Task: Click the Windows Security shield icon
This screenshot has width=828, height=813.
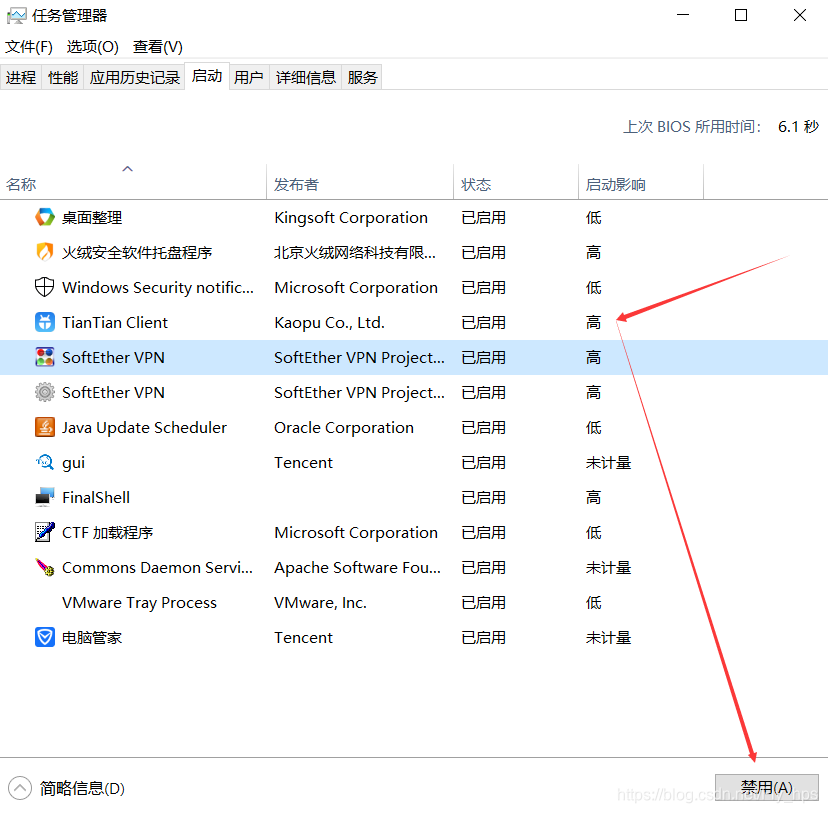Action: pyautogui.click(x=44, y=287)
